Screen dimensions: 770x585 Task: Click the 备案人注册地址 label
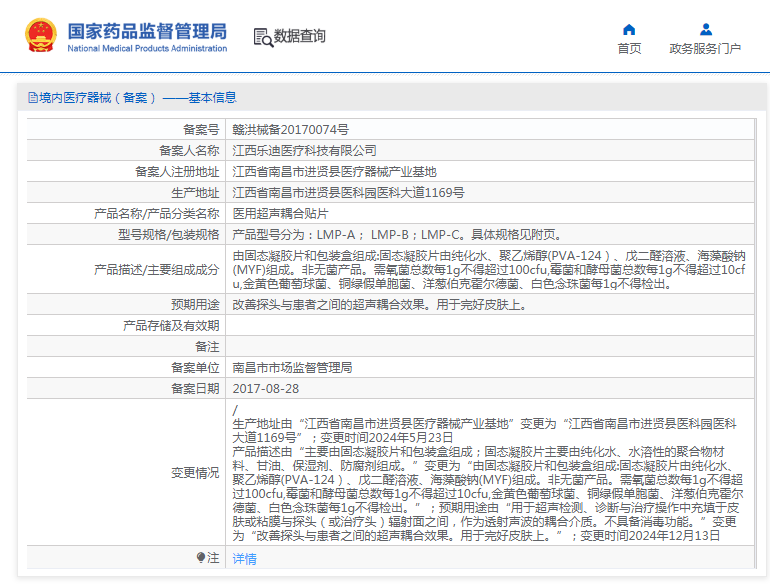click(x=177, y=172)
